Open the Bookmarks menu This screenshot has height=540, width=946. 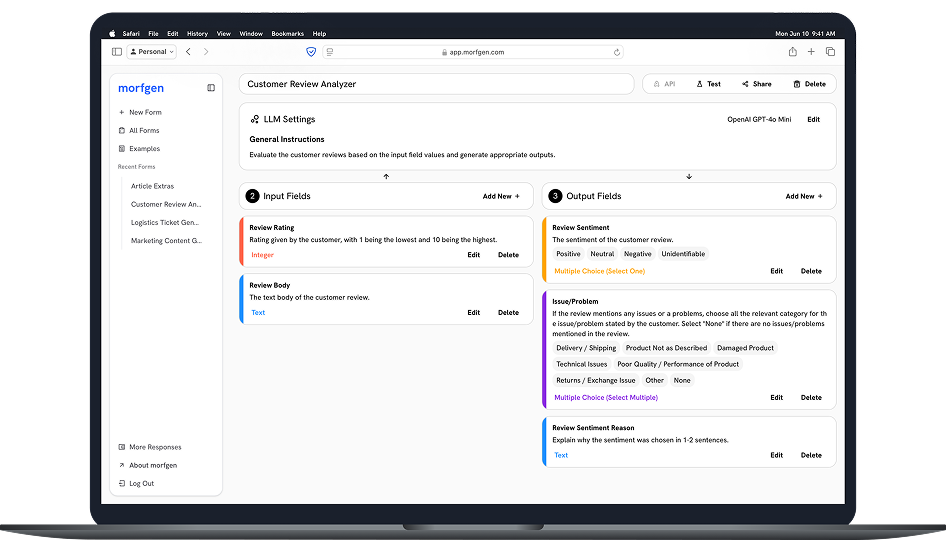click(287, 34)
